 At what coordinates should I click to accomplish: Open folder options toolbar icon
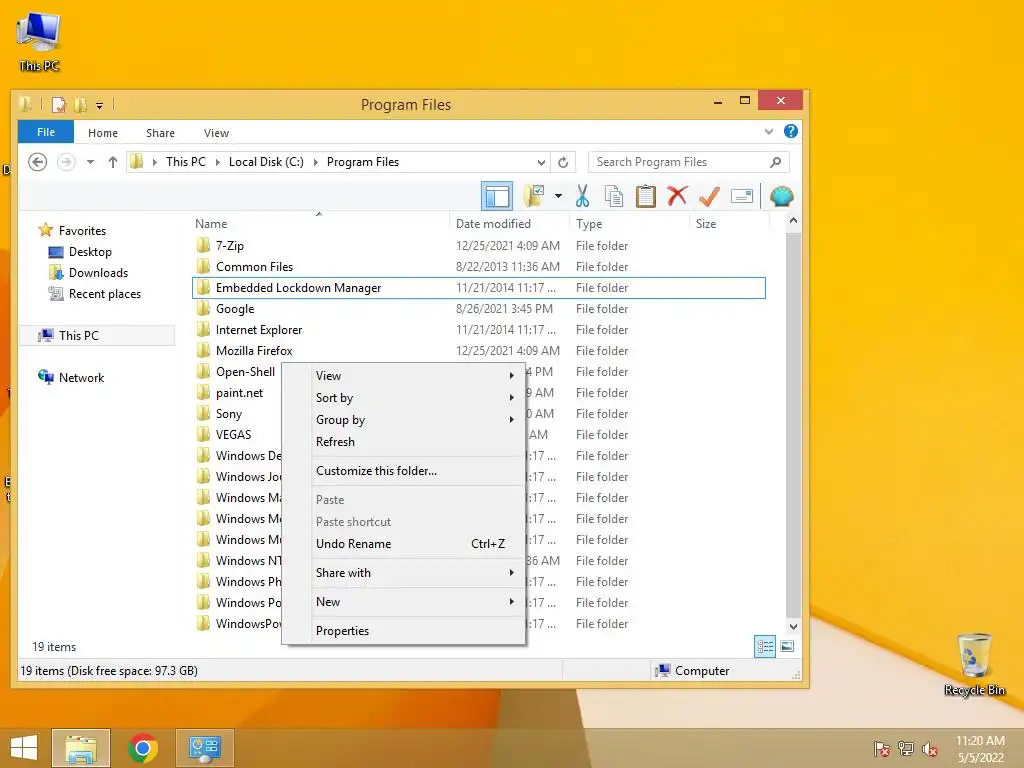click(534, 196)
